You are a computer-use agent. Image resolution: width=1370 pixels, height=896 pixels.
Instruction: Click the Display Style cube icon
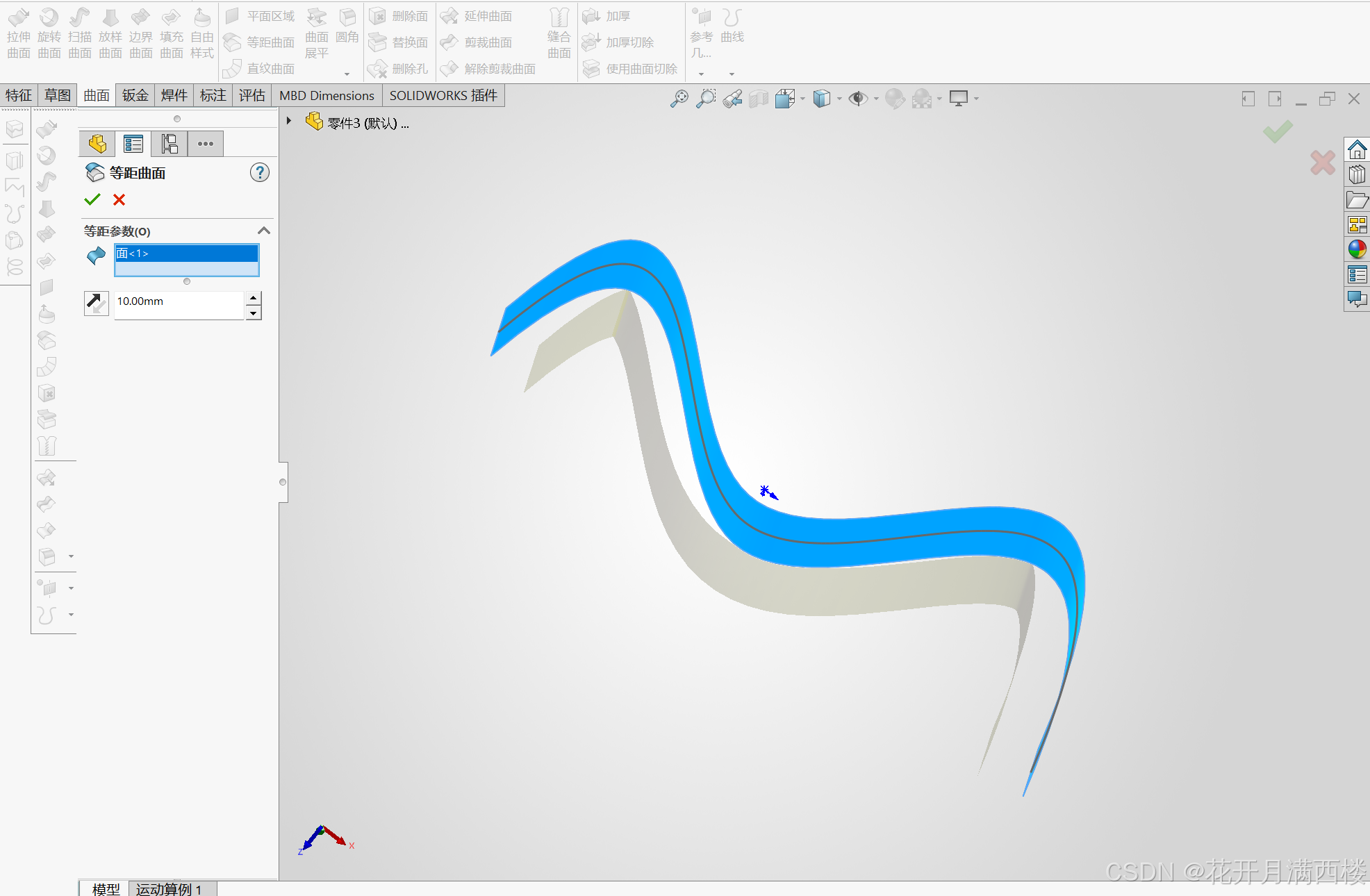click(x=822, y=99)
